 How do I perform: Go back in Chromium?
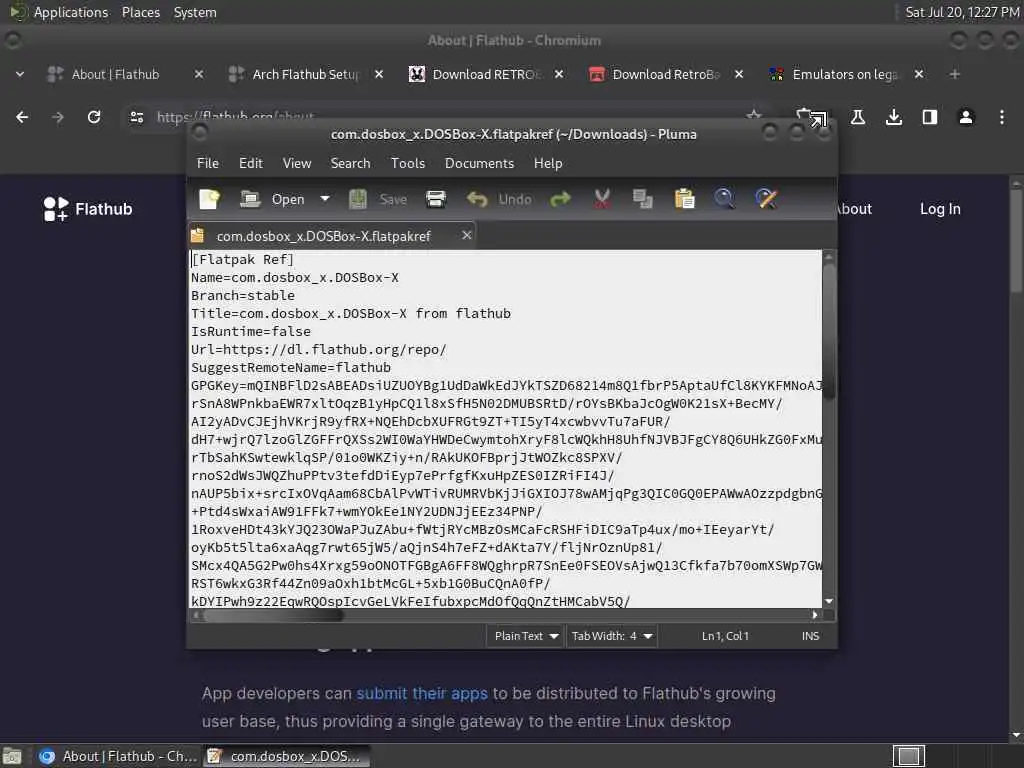(22, 117)
